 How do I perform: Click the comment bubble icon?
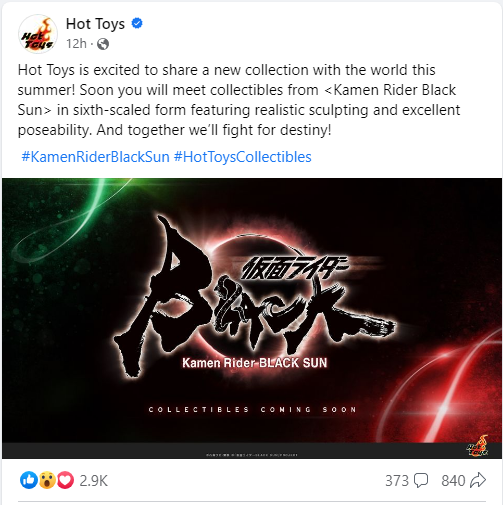(421, 480)
